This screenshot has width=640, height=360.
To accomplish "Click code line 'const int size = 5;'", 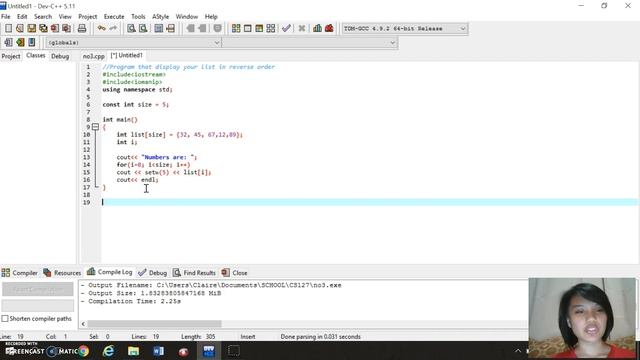I will point(136,104).
